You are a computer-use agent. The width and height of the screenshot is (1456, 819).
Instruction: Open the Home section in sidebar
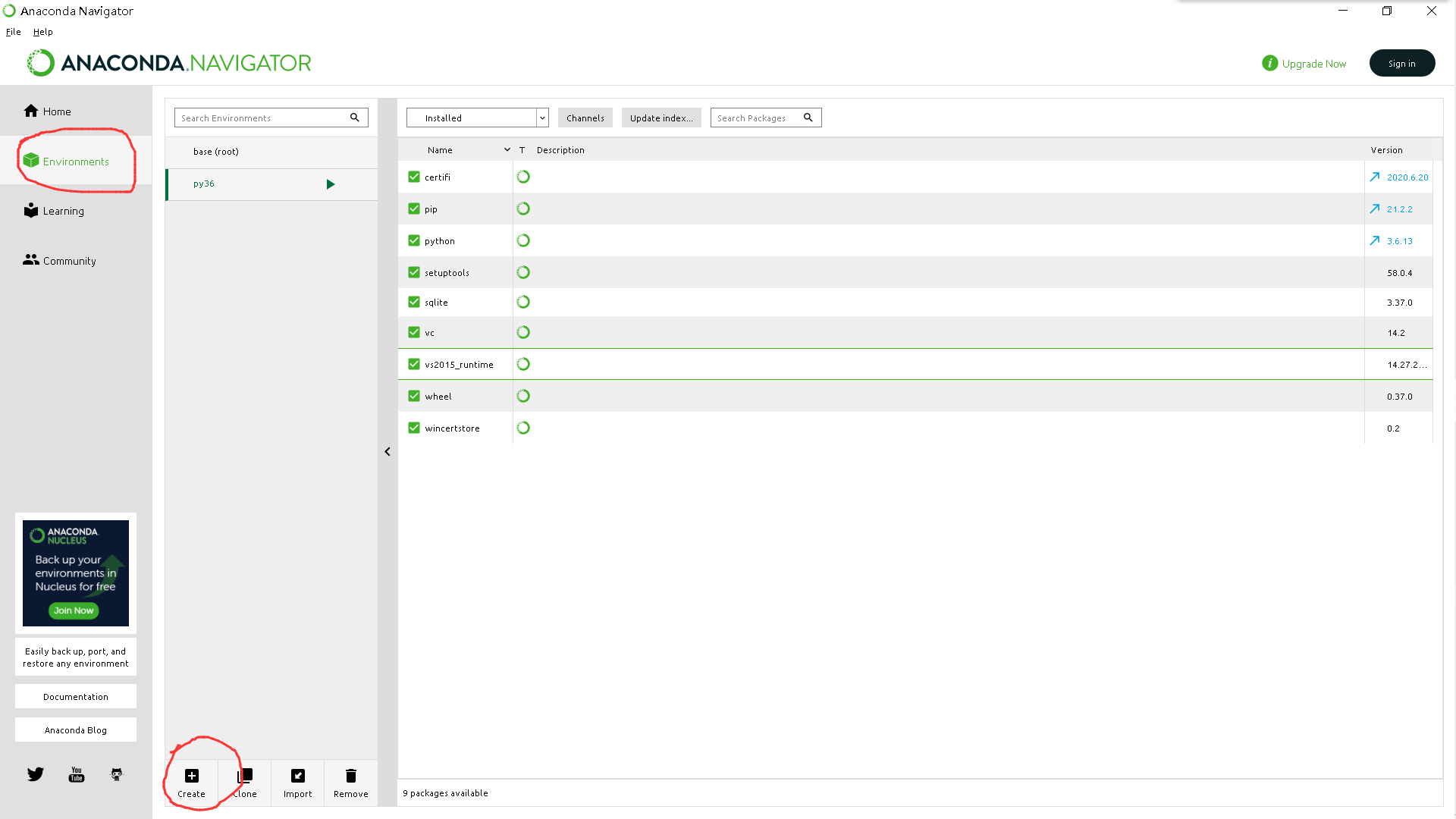(x=47, y=111)
